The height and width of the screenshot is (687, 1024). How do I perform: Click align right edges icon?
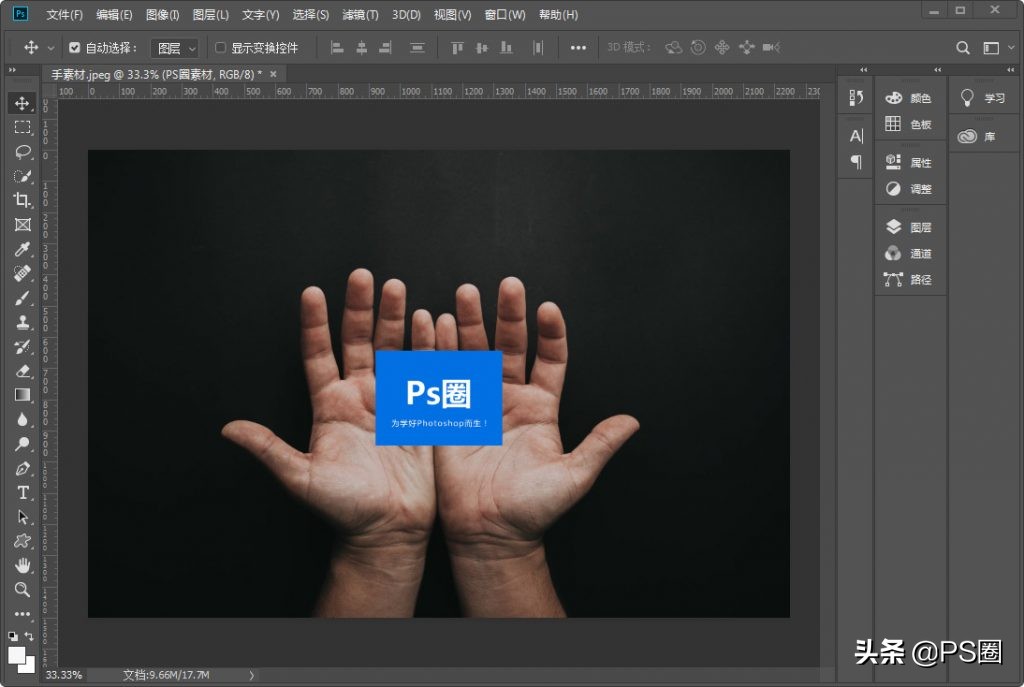tap(385, 48)
